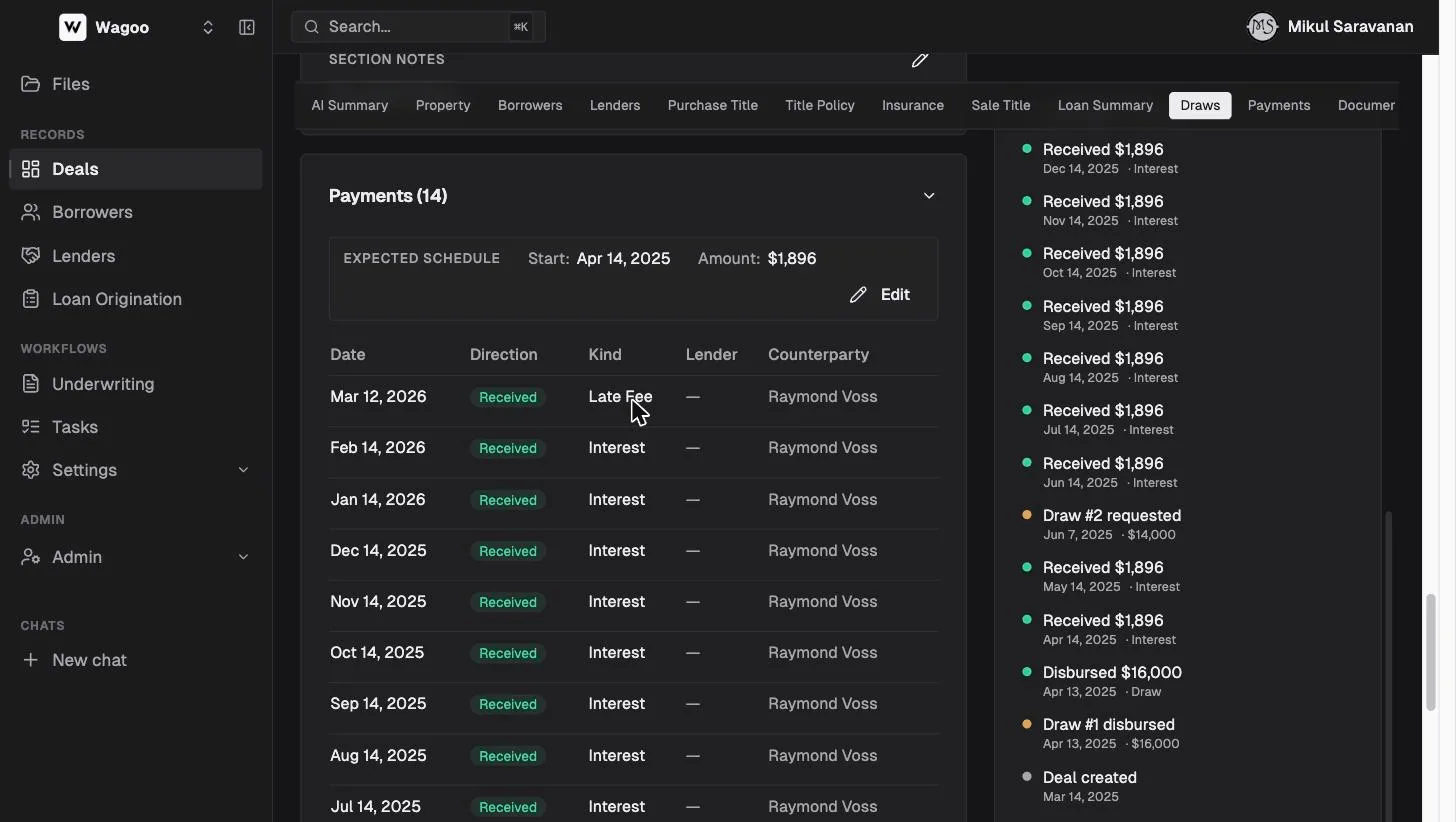The height and width of the screenshot is (822, 1456).
Task: Click the Wagoo logo icon
Action: click(x=72, y=27)
